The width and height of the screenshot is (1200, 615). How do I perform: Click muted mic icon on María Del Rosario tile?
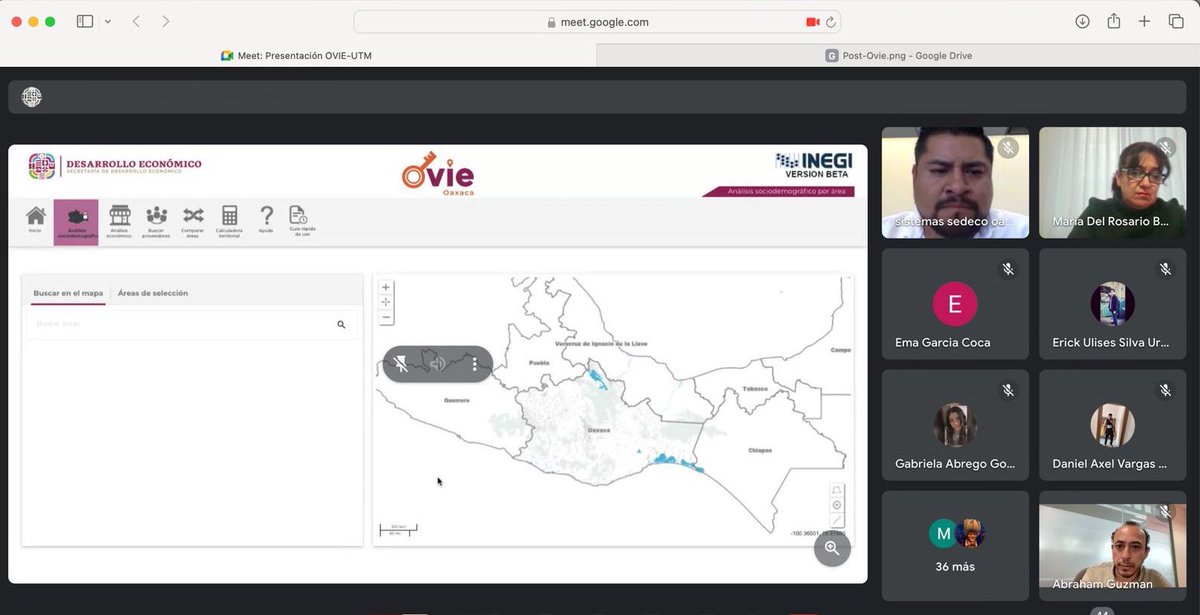click(1165, 148)
